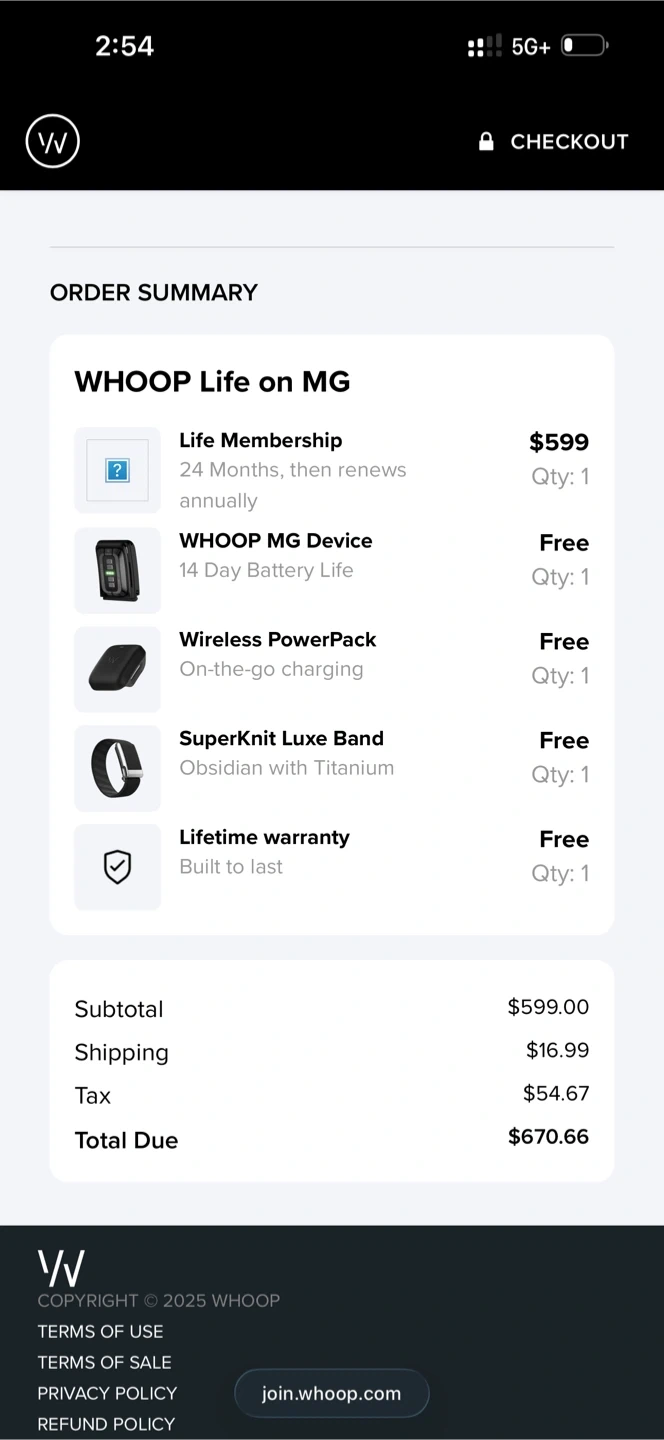Tap the WHOOP footer logo
This screenshot has width=664, height=1440.
pyautogui.click(x=61, y=1268)
